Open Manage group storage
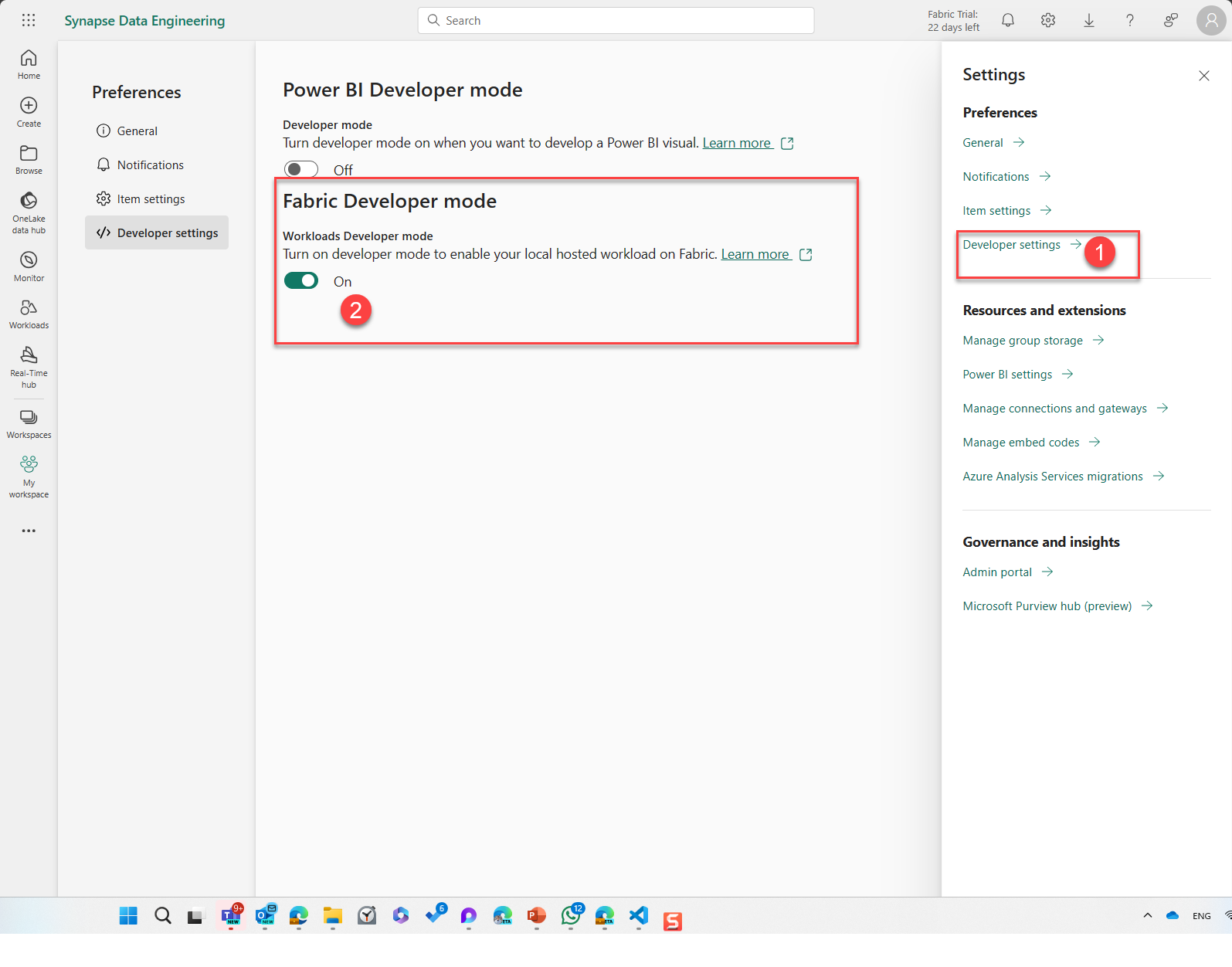The width and height of the screenshot is (1232, 967). tap(1033, 341)
